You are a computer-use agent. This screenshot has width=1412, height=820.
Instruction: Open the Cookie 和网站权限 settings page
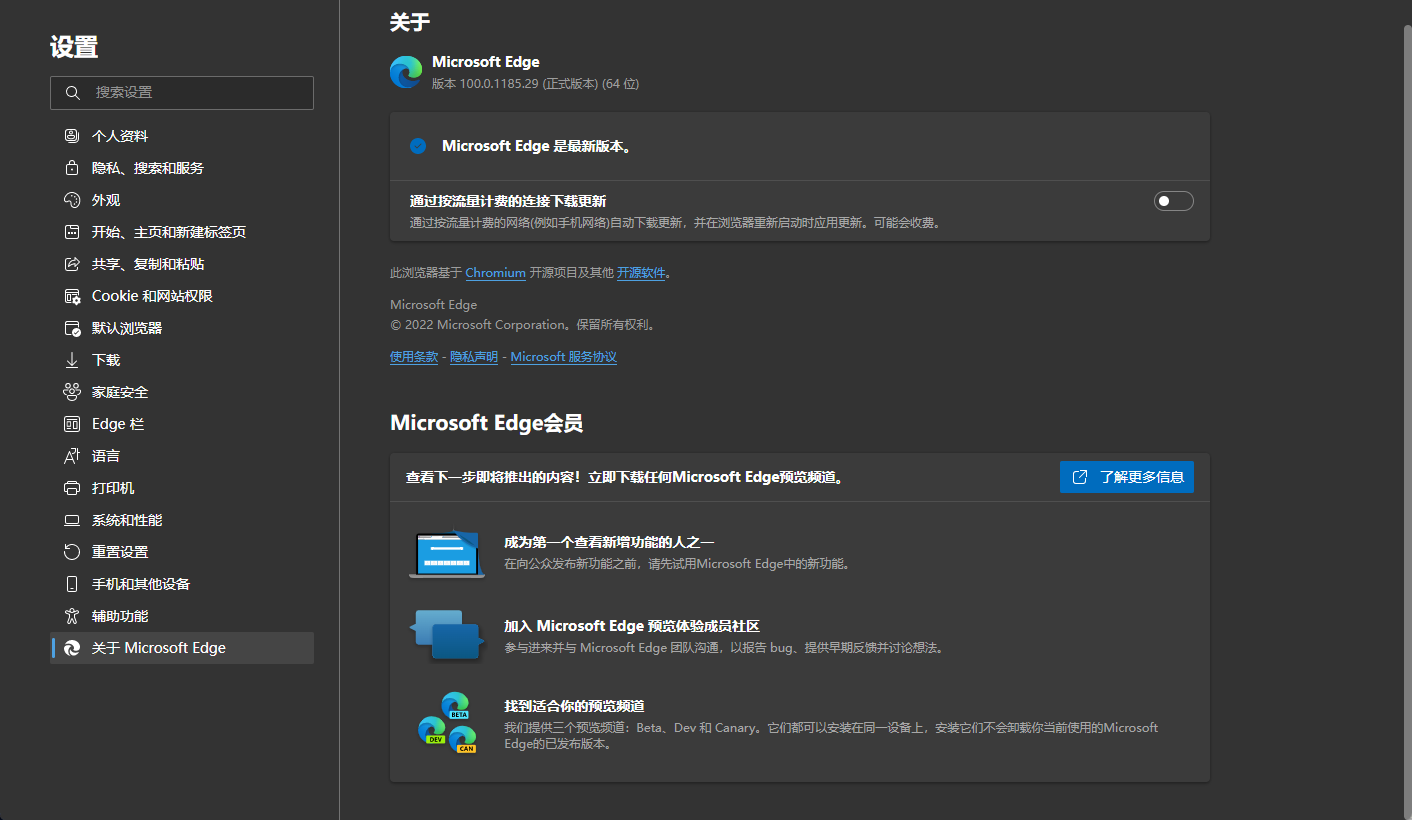point(152,296)
